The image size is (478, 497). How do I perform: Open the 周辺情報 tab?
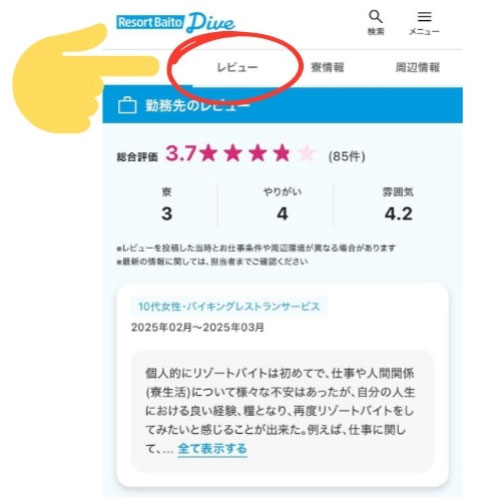[418, 67]
